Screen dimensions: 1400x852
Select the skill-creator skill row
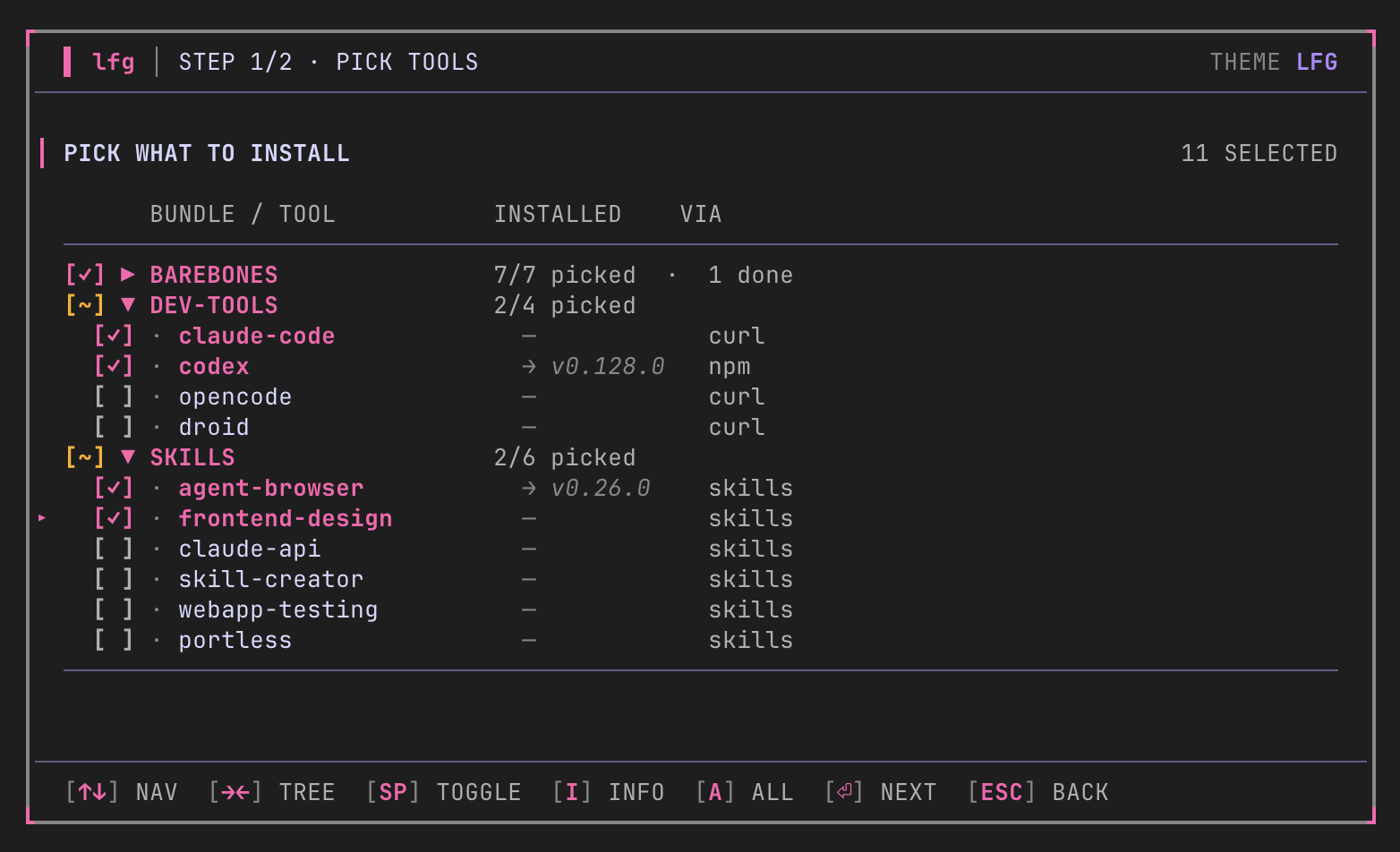pyautogui.click(x=701, y=579)
